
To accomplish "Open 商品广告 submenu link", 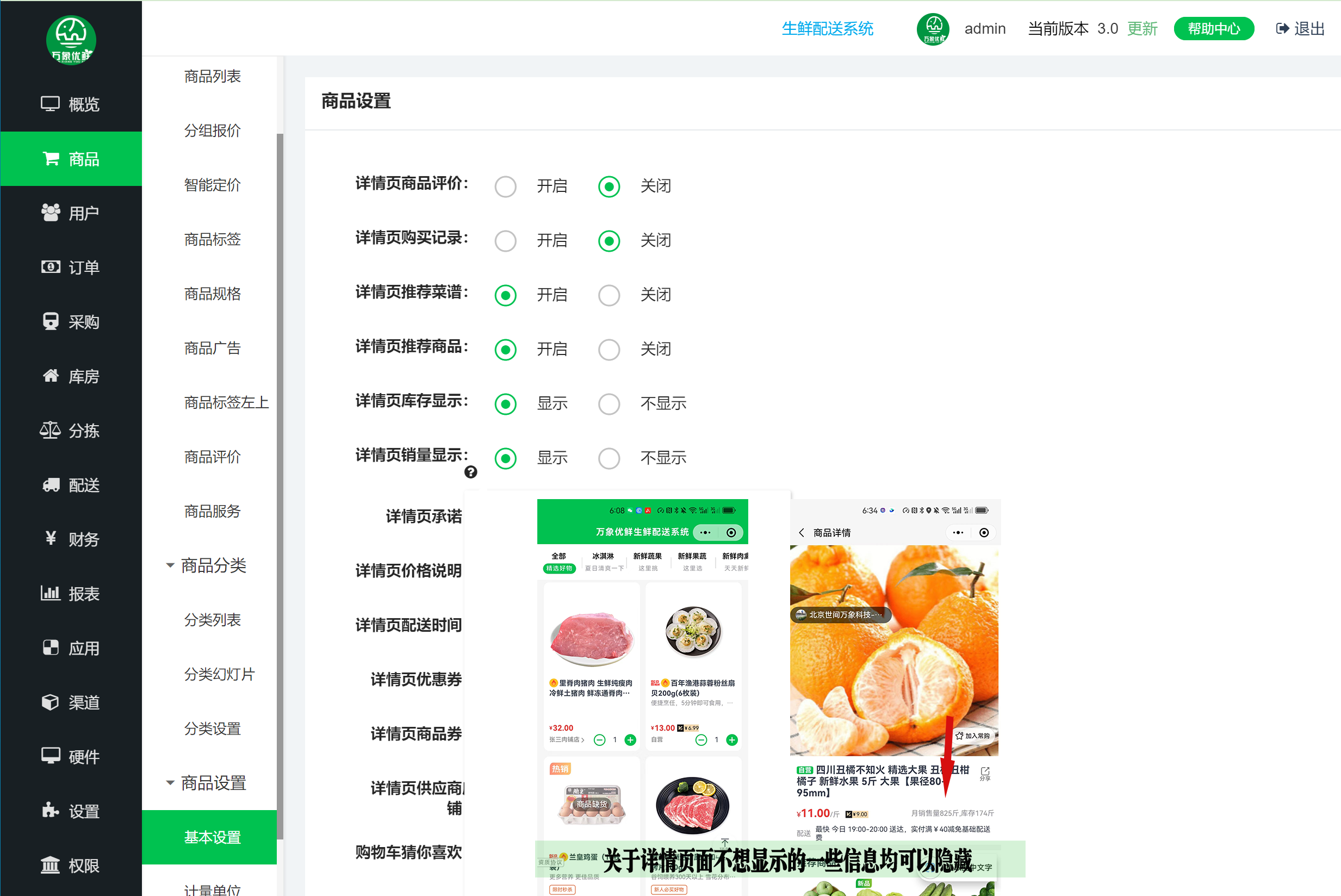I will pyautogui.click(x=212, y=348).
